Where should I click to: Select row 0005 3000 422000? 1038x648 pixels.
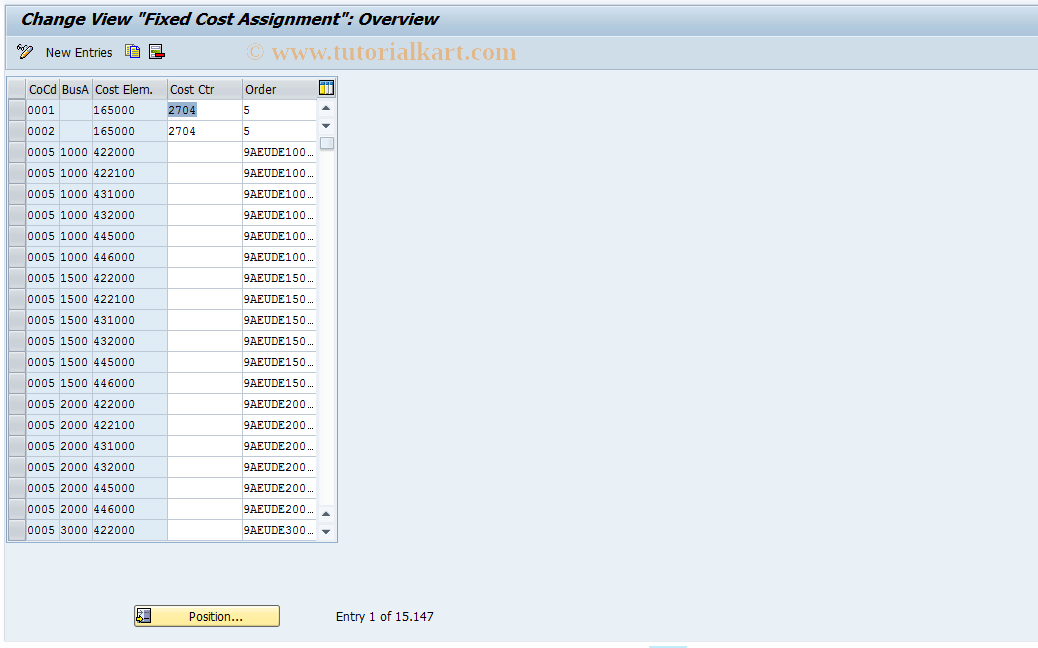(x=17, y=530)
